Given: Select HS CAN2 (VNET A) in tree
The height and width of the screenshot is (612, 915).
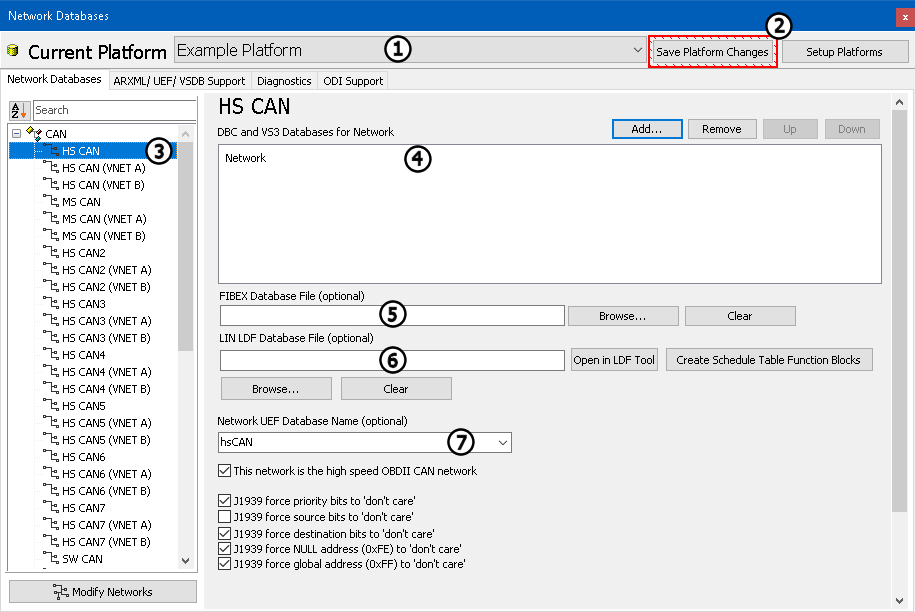Looking at the screenshot, I should [x=106, y=270].
